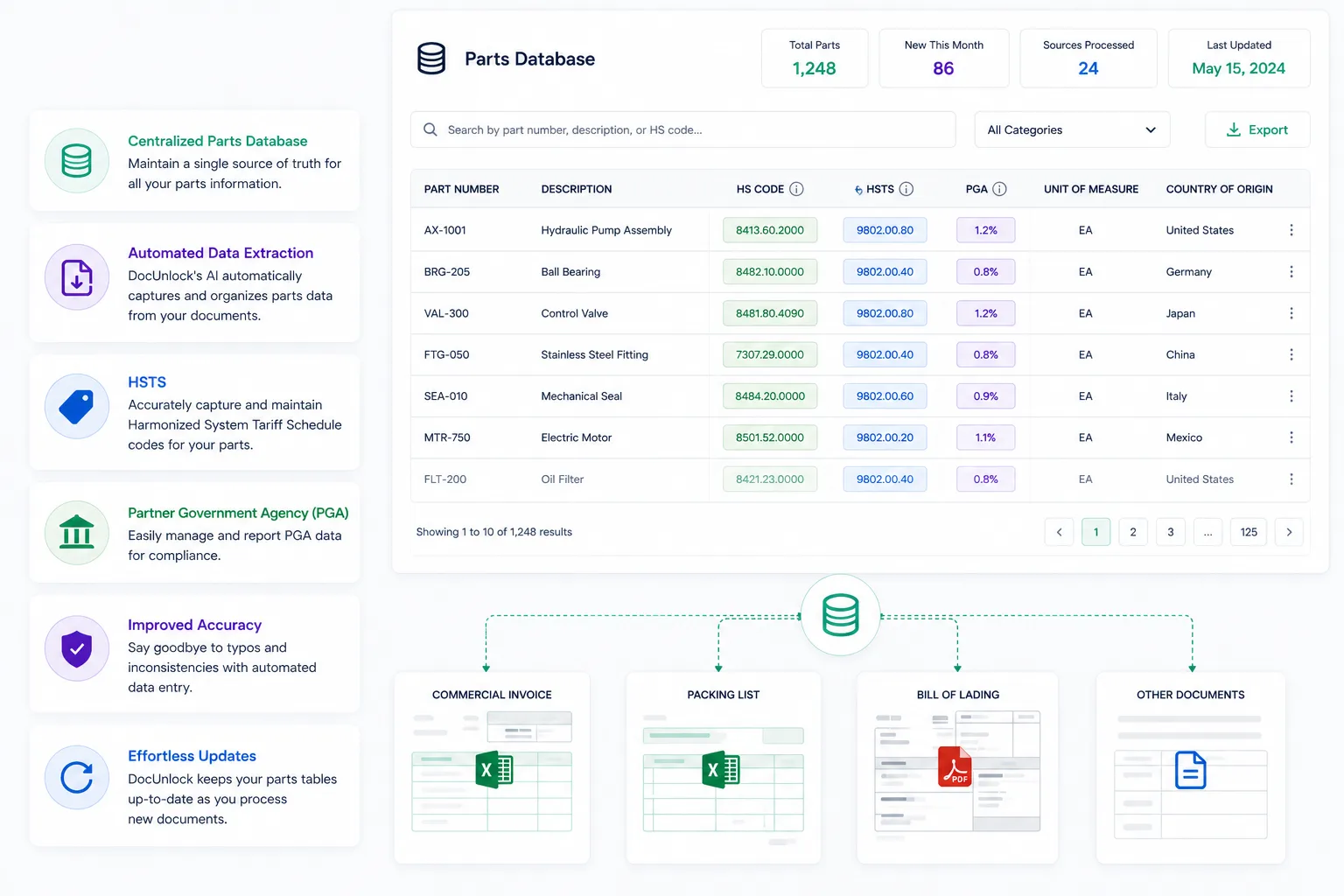Click the 0.9% PGA badge

pos(986,396)
